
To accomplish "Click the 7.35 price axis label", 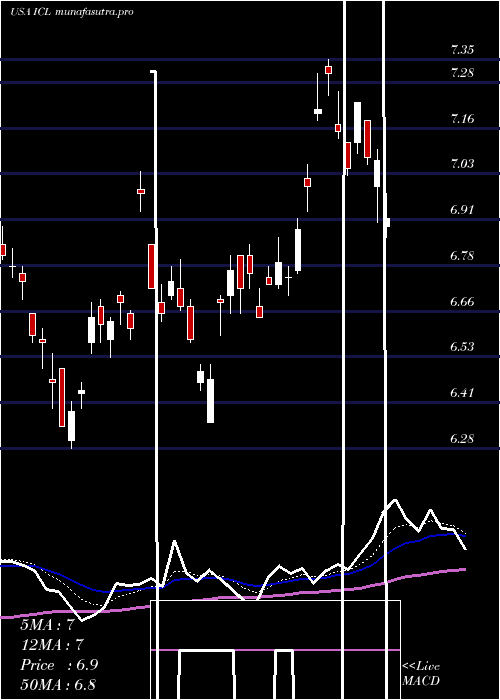I will (462, 50).
